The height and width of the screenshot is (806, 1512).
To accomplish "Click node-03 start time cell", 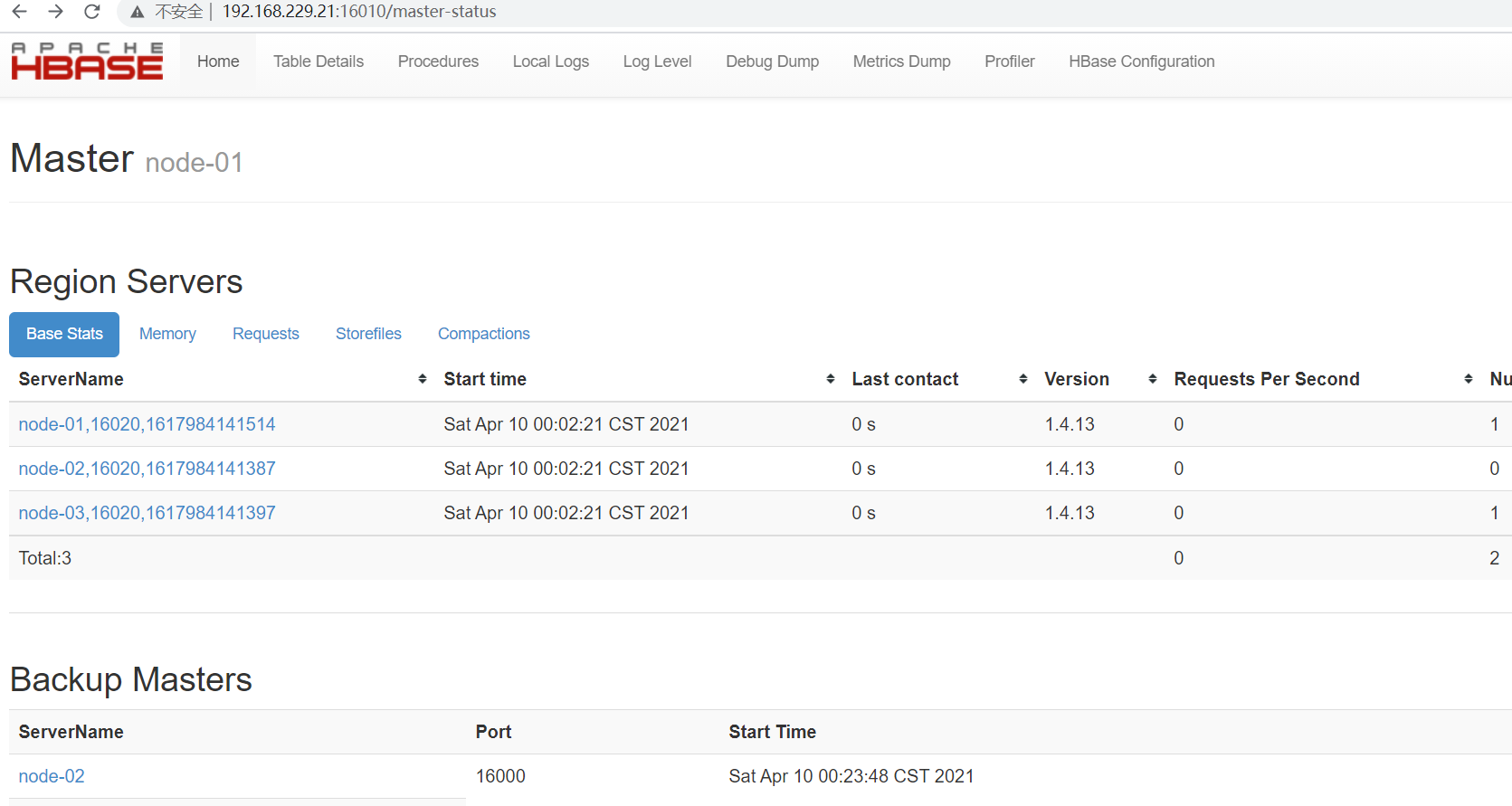I will 566,513.
